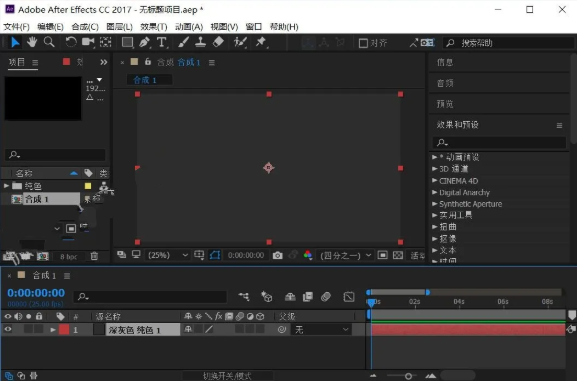Open the 动画(A) menu
Viewport: 578px width, 382px height.
189,27
